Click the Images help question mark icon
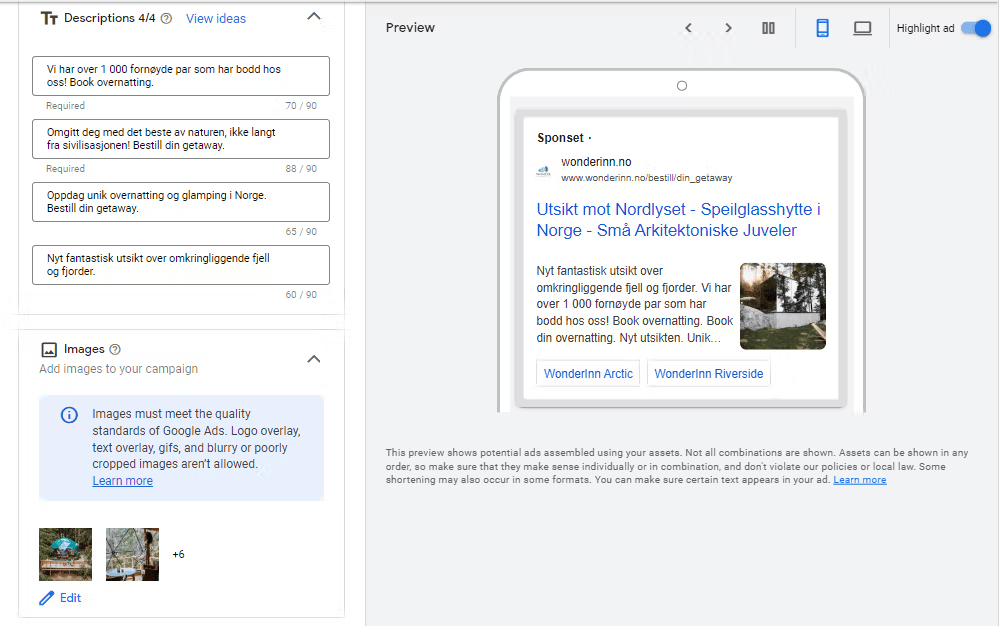Screen dimensions: 999x626 [115, 349]
